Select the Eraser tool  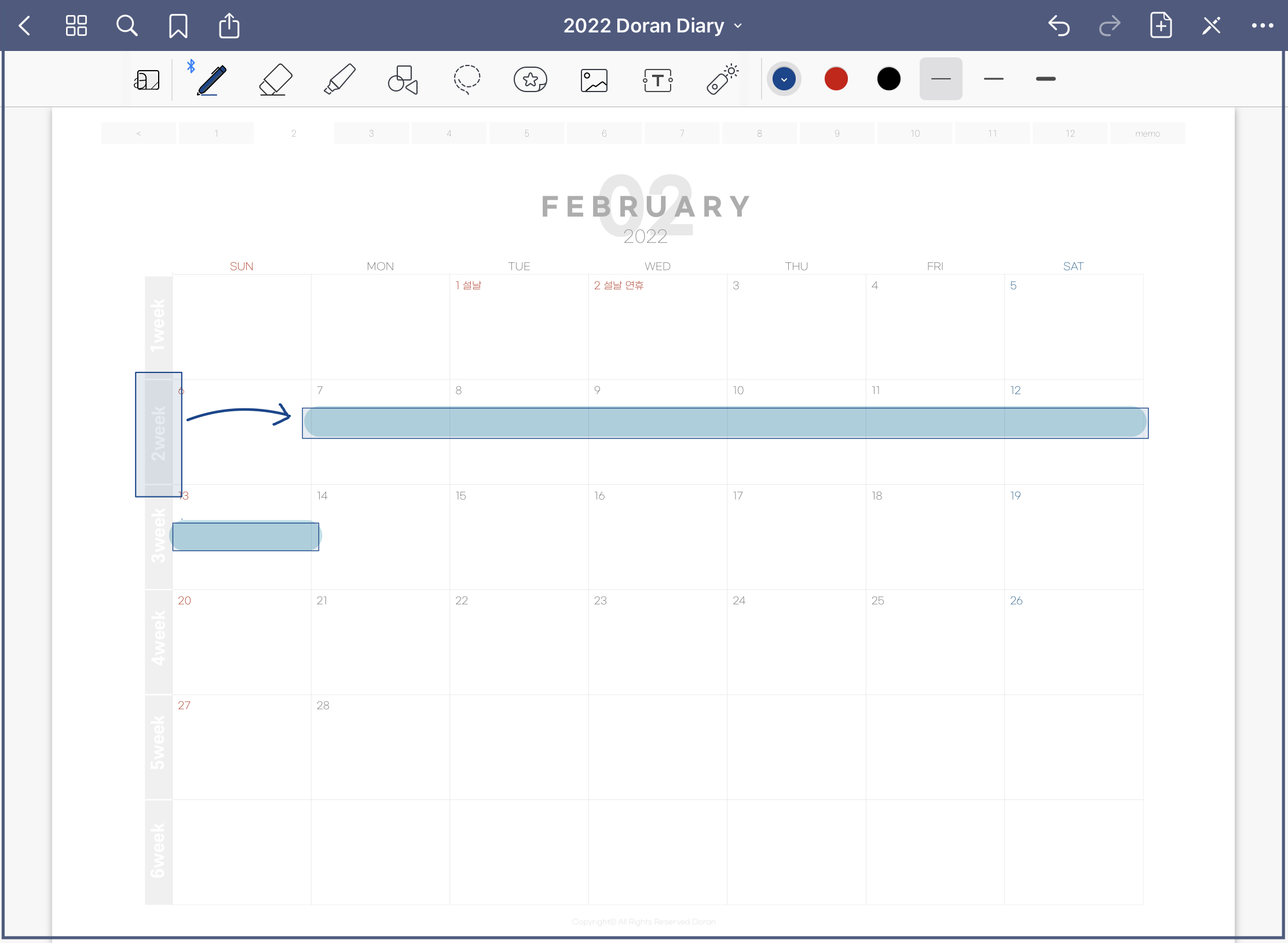point(275,79)
